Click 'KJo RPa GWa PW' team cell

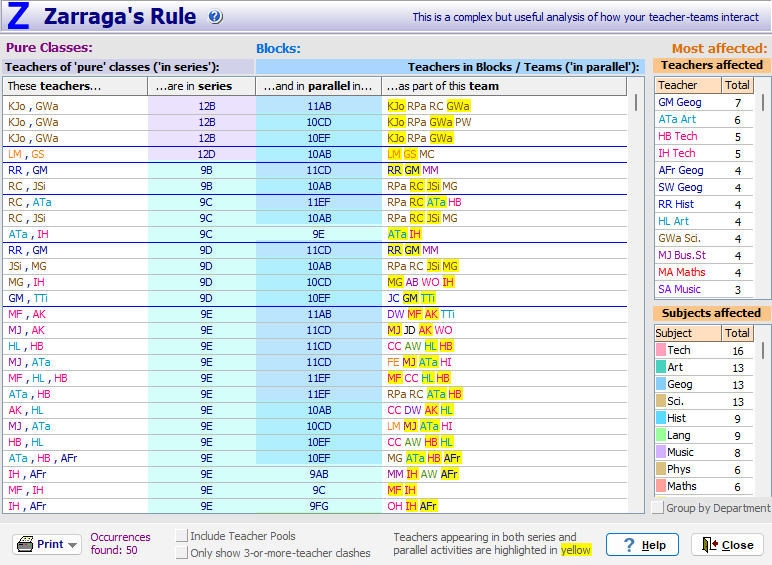point(504,122)
